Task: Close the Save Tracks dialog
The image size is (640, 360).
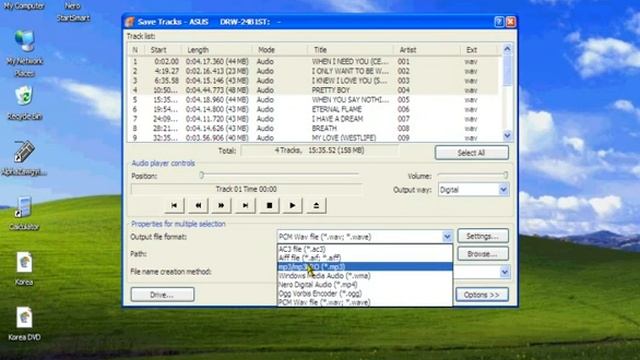Action: point(511,22)
